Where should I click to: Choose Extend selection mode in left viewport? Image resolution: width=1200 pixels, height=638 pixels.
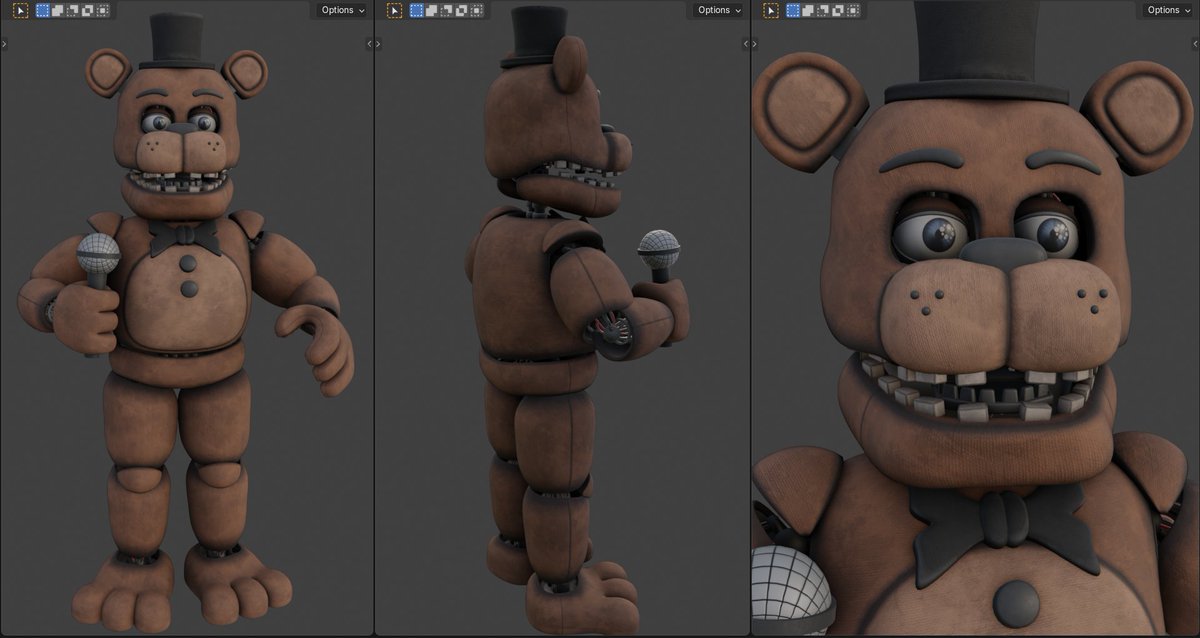(57, 10)
